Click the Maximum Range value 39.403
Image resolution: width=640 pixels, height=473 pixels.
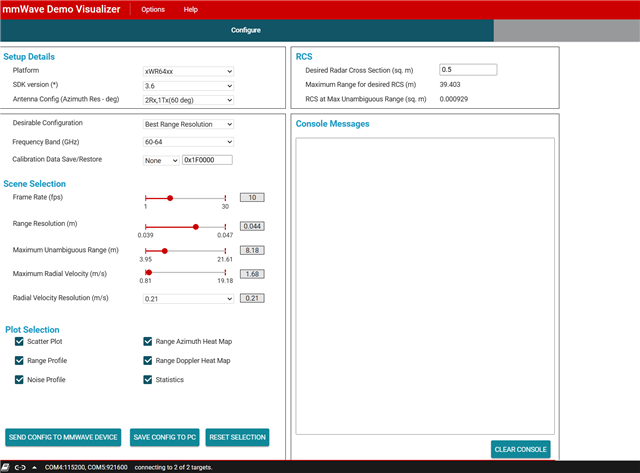coord(450,84)
